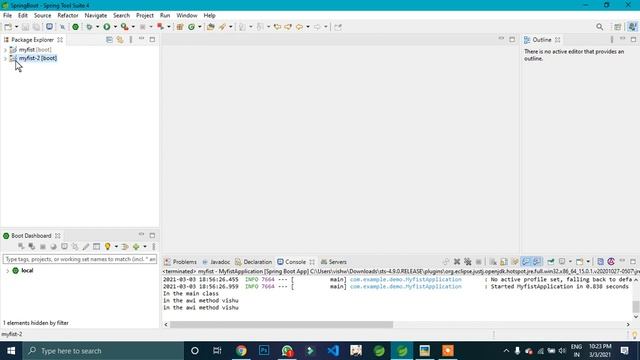Click the Run Last Tool icon

pyautogui.click(x=124, y=27)
